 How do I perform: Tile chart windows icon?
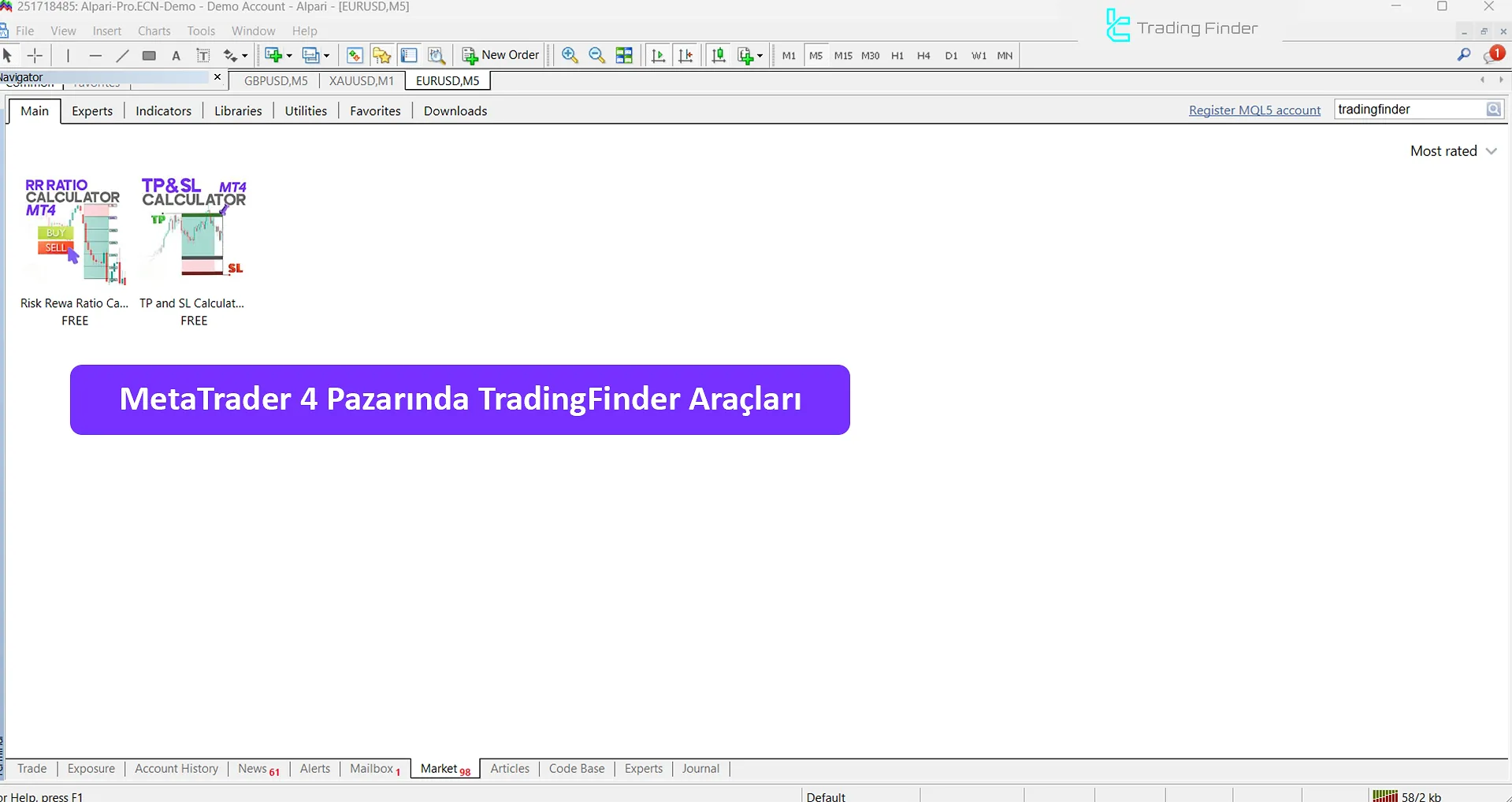[x=624, y=55]
